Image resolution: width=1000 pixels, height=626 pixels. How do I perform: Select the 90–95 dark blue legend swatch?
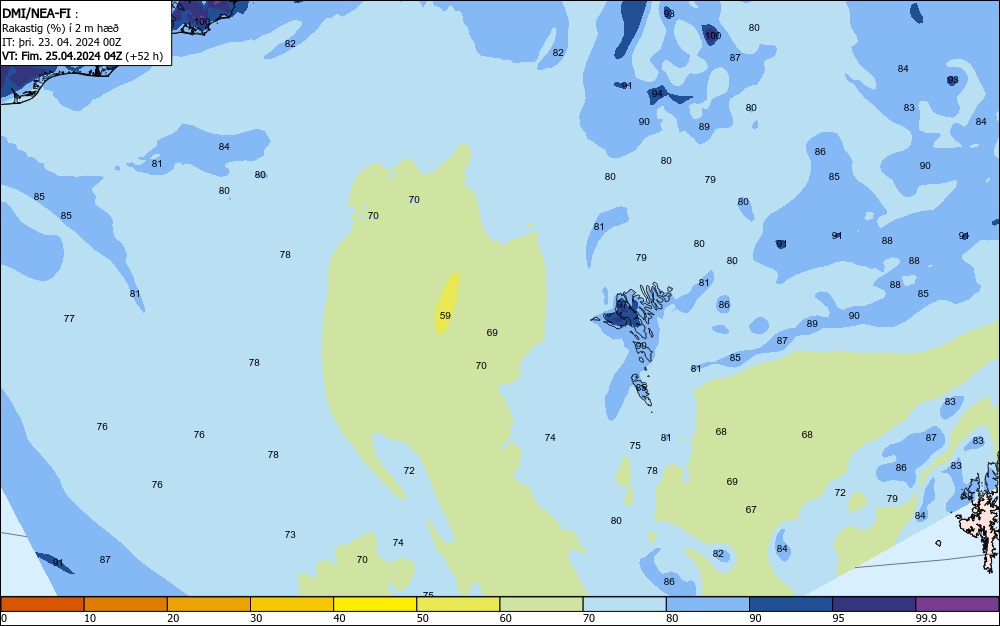tap(791, 604)
